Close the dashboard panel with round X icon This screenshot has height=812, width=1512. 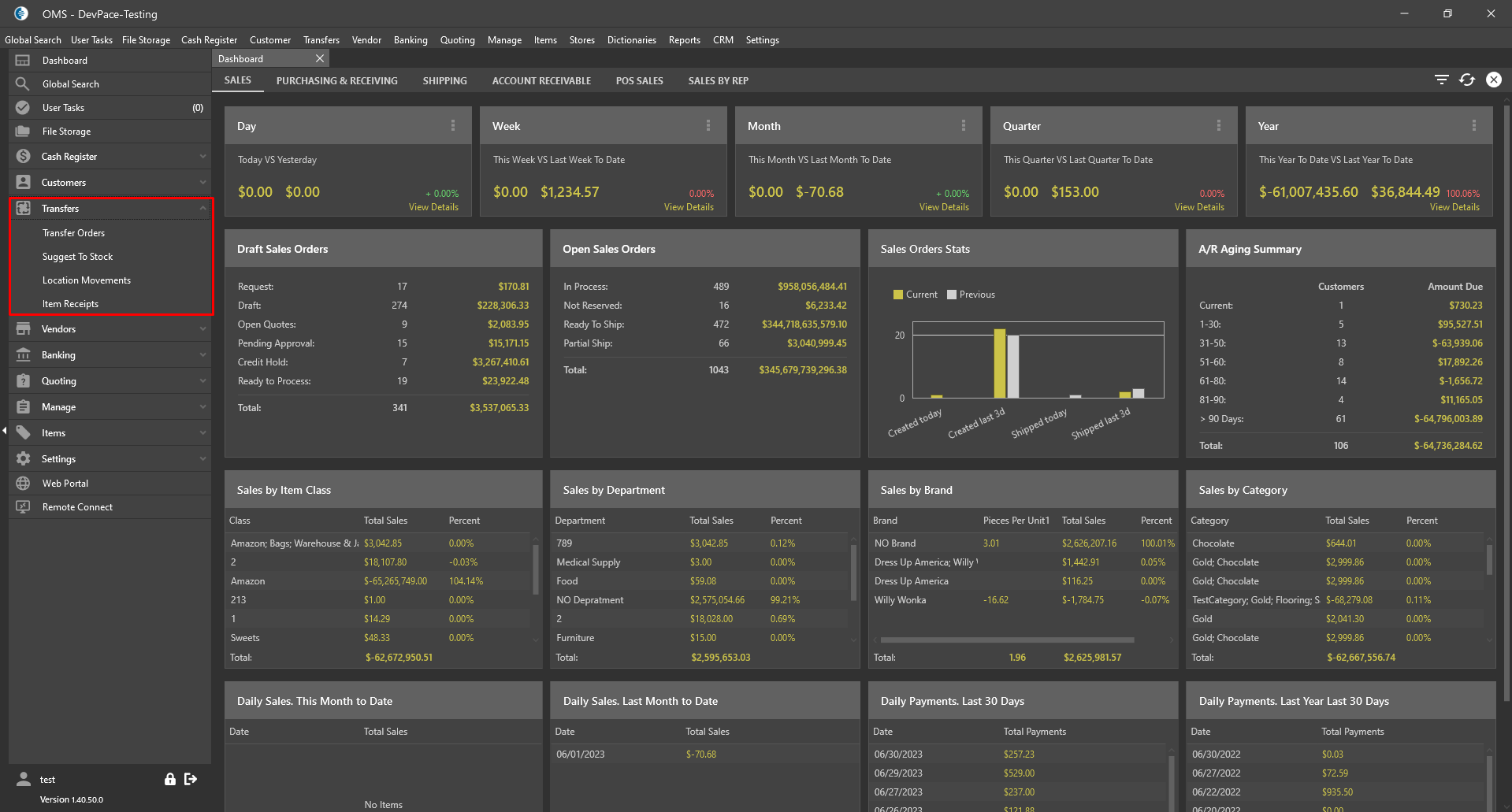(x=1494, y=80)
